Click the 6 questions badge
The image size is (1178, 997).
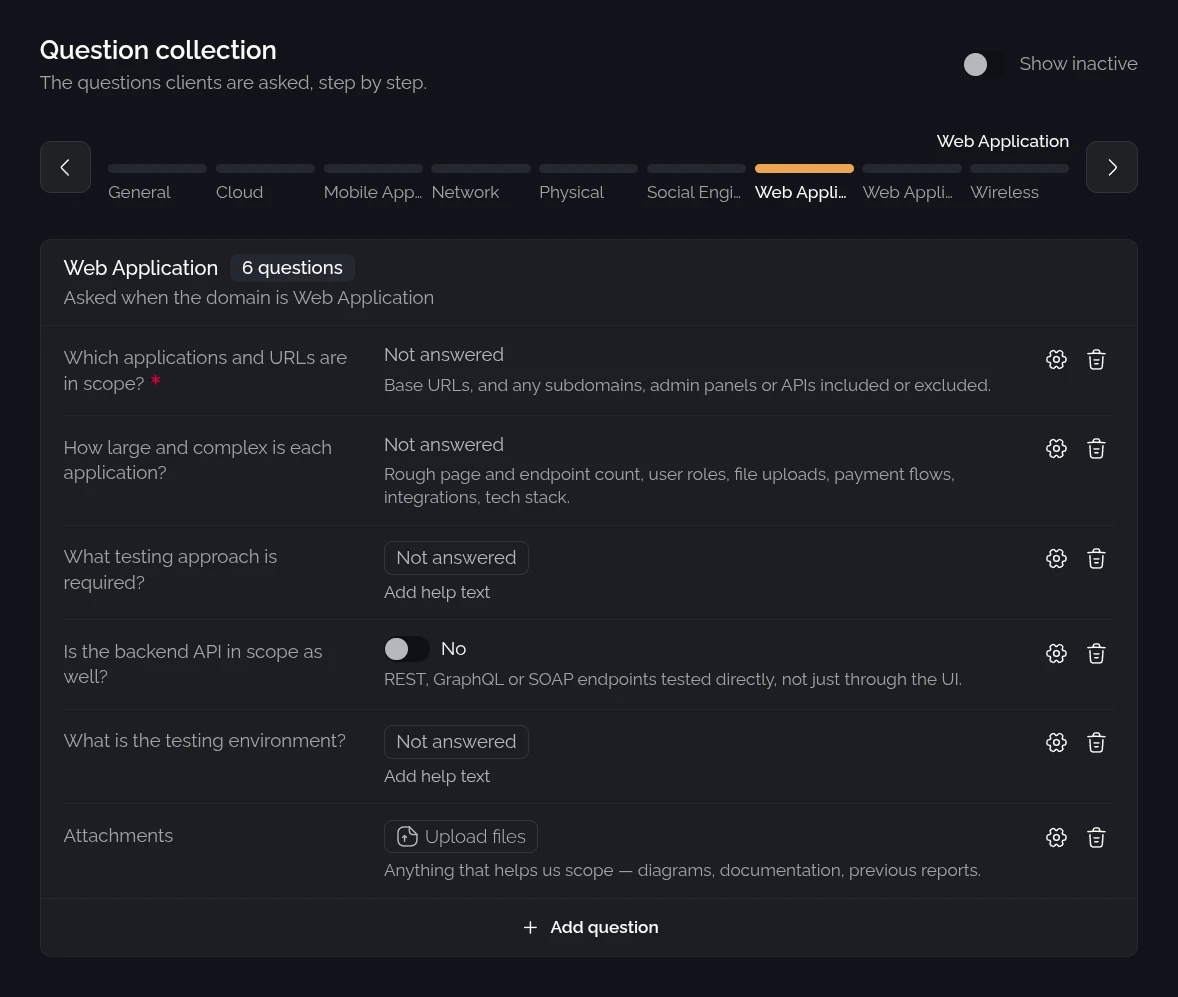[x=292, y=268]
